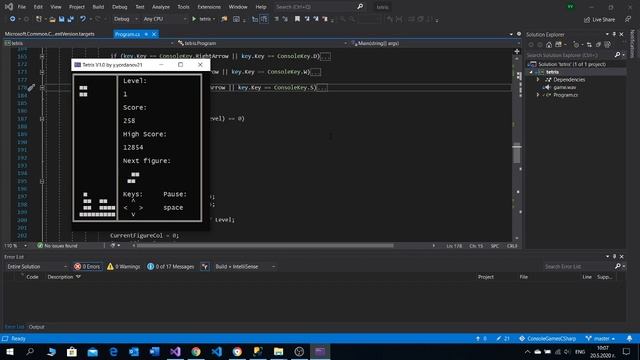This screenshot has width=640, height=360.
Task: Open the Windows Start menu
Action: [x=9, y=351]
